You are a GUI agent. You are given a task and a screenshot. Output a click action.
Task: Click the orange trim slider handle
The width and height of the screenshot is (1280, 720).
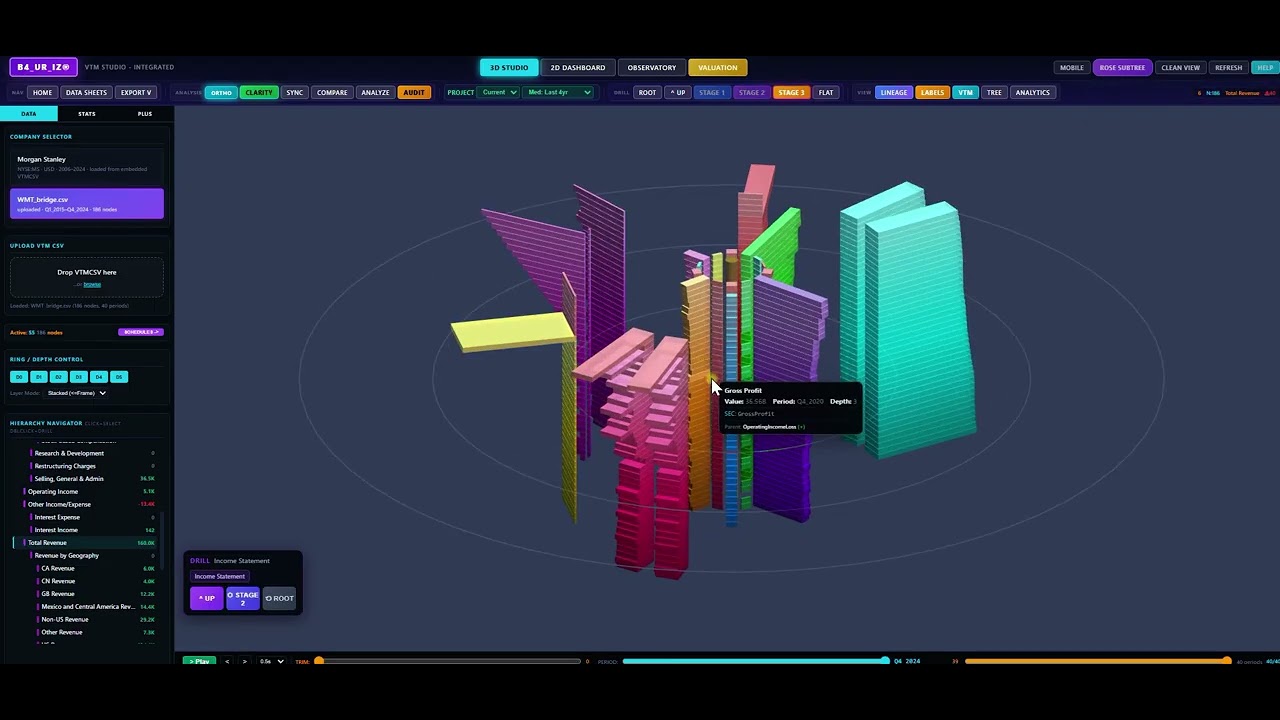319,661
